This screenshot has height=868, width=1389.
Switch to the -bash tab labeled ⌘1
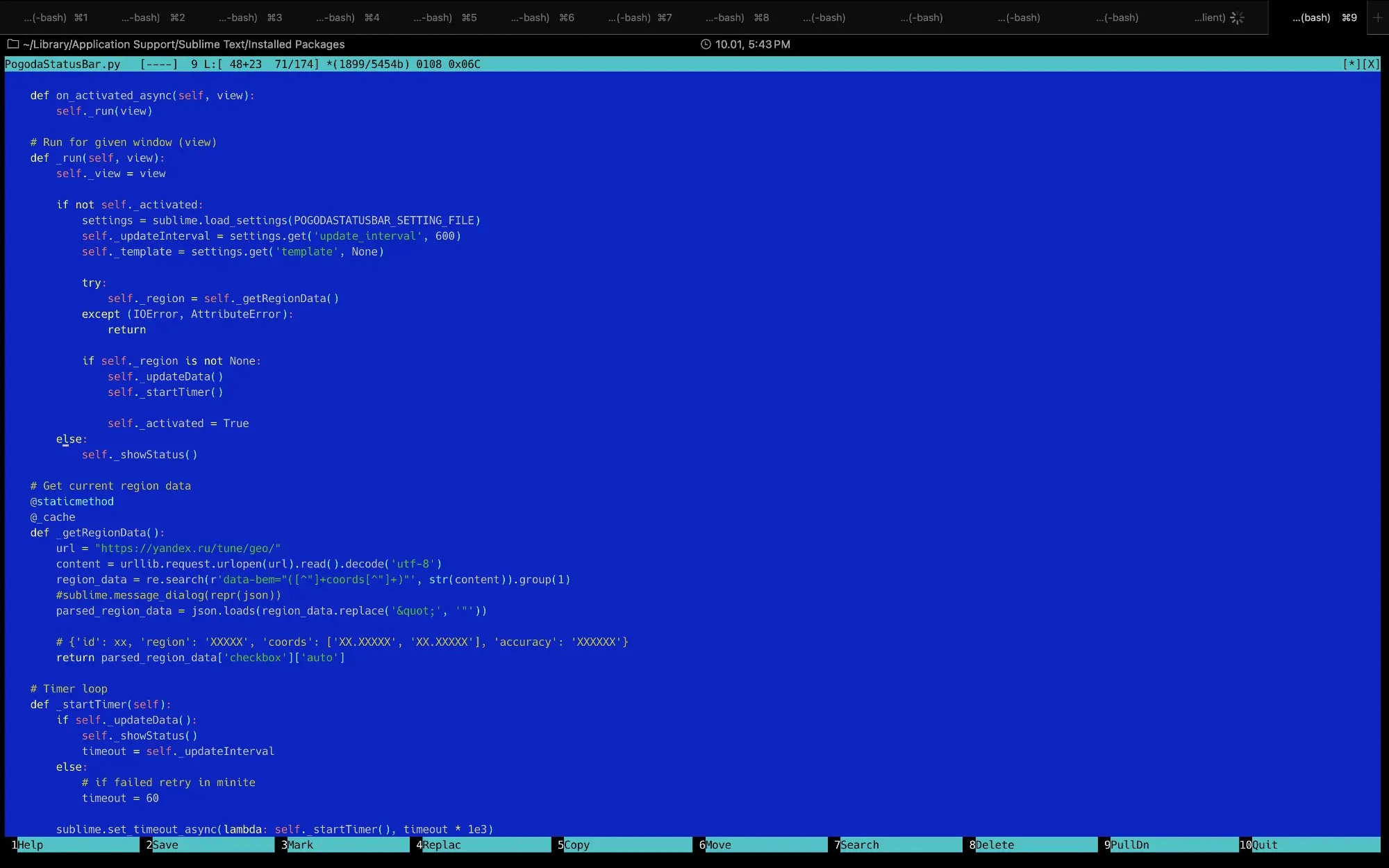coord(56,17)
